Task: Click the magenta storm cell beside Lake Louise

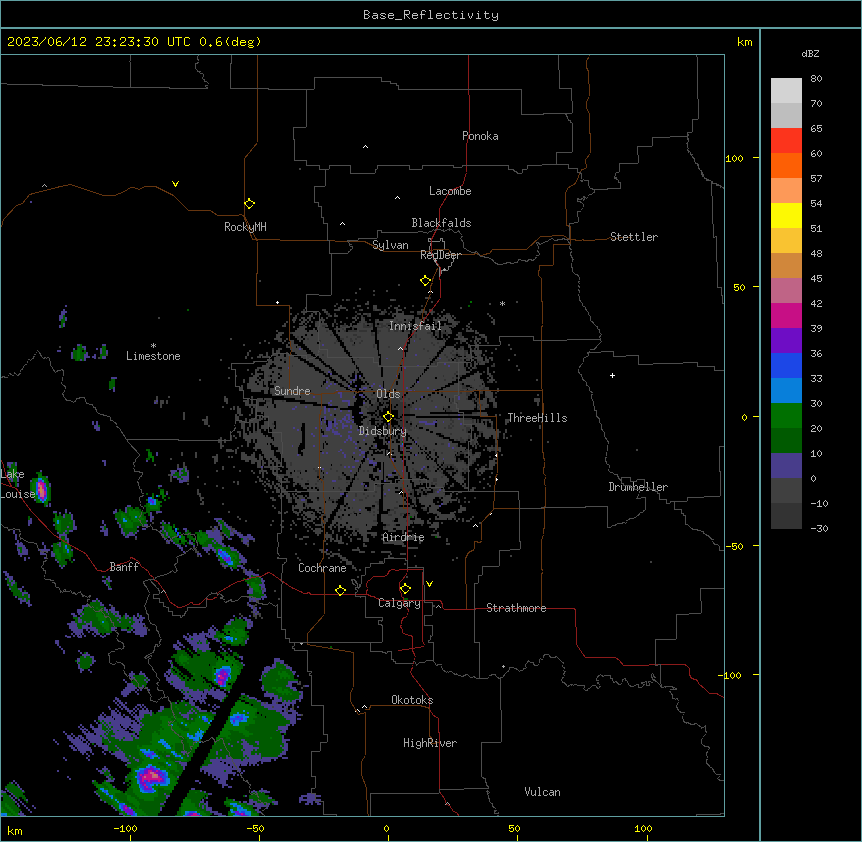Action: 41,488
